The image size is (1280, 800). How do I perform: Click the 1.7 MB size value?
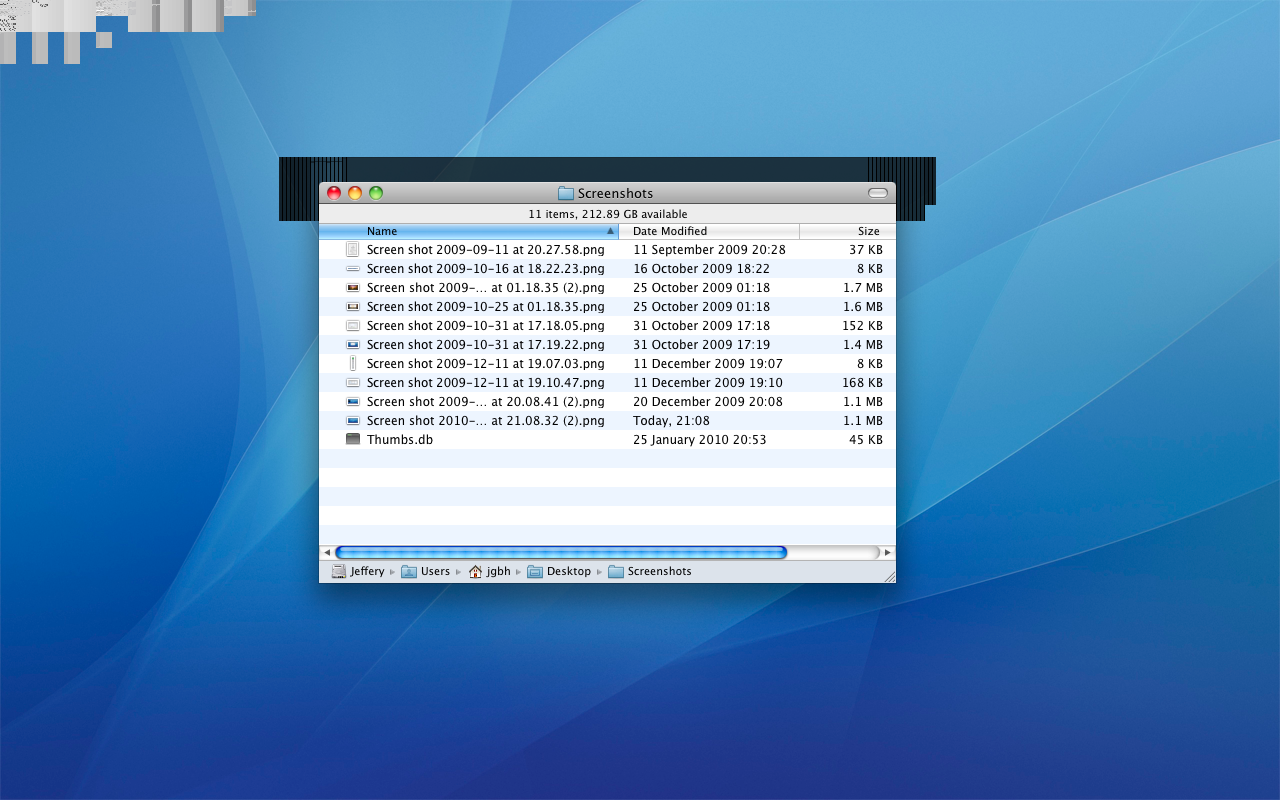pos(863,288)
